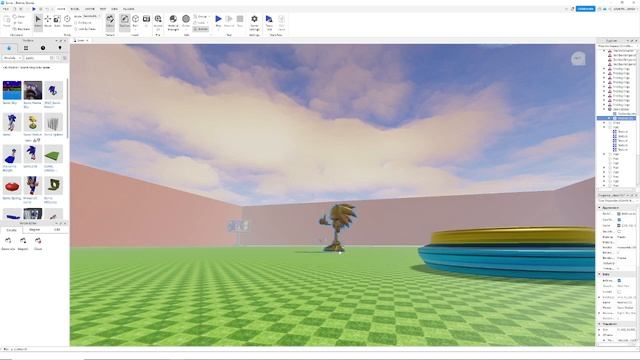Open the Play mode dropdown arrow
Screen dimensions: 640x360
coord(218,29)
